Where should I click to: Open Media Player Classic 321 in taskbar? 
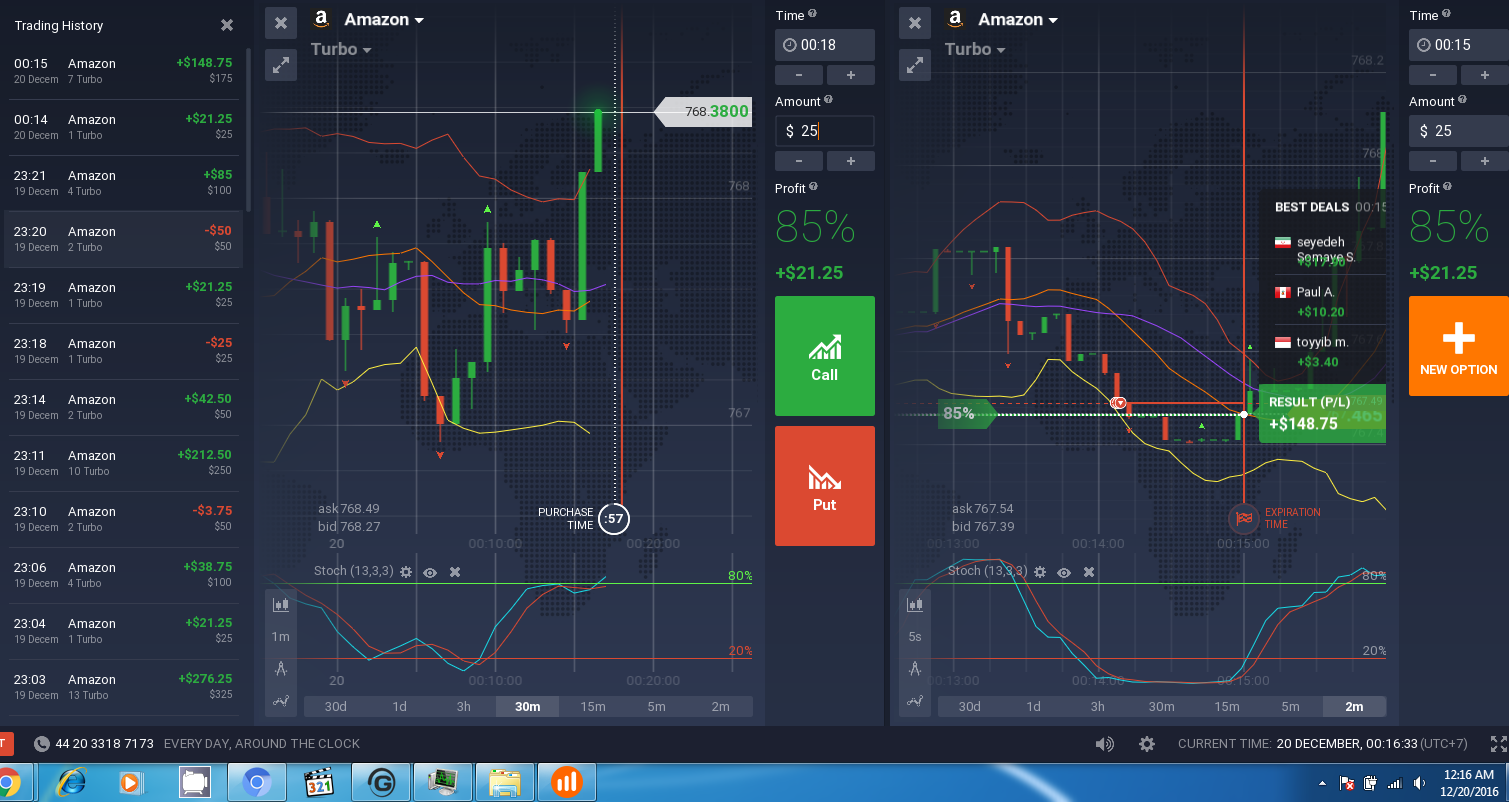point(318,782)
